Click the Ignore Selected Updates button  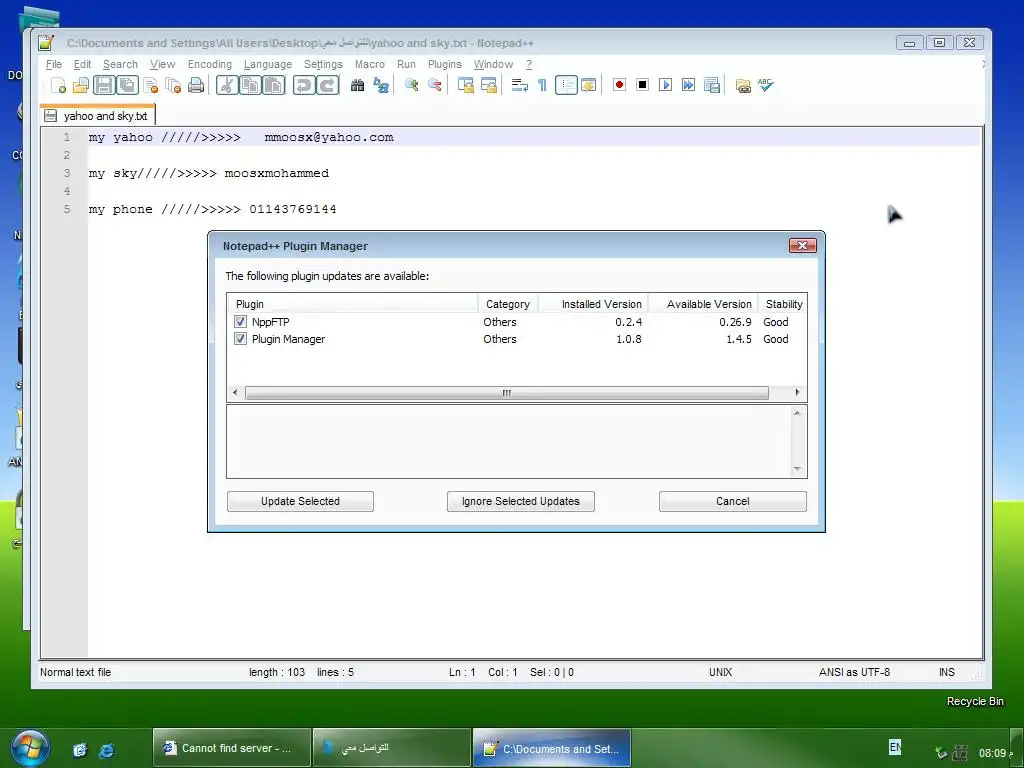(x=520, y=502)
